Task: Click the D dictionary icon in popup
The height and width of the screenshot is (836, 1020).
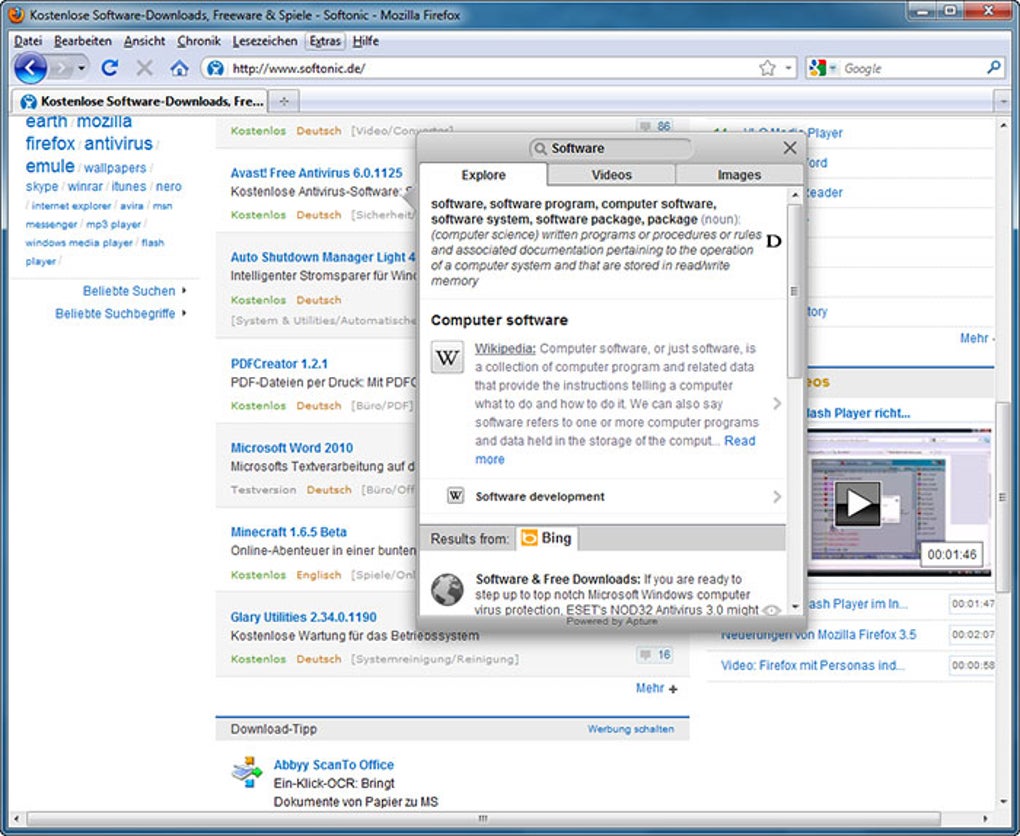Action: [773, 241]
